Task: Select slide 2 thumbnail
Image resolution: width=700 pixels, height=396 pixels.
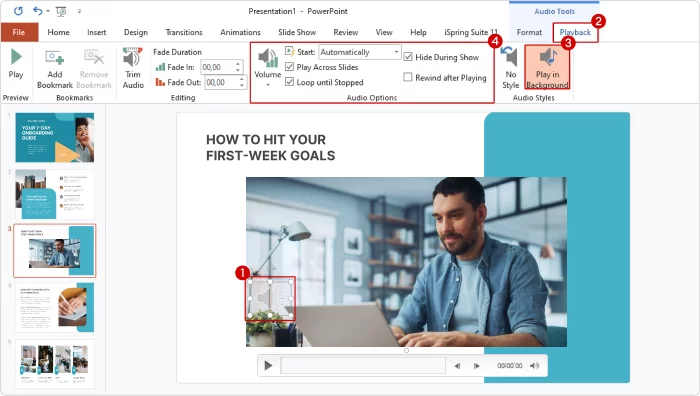Action: (55, 194)
